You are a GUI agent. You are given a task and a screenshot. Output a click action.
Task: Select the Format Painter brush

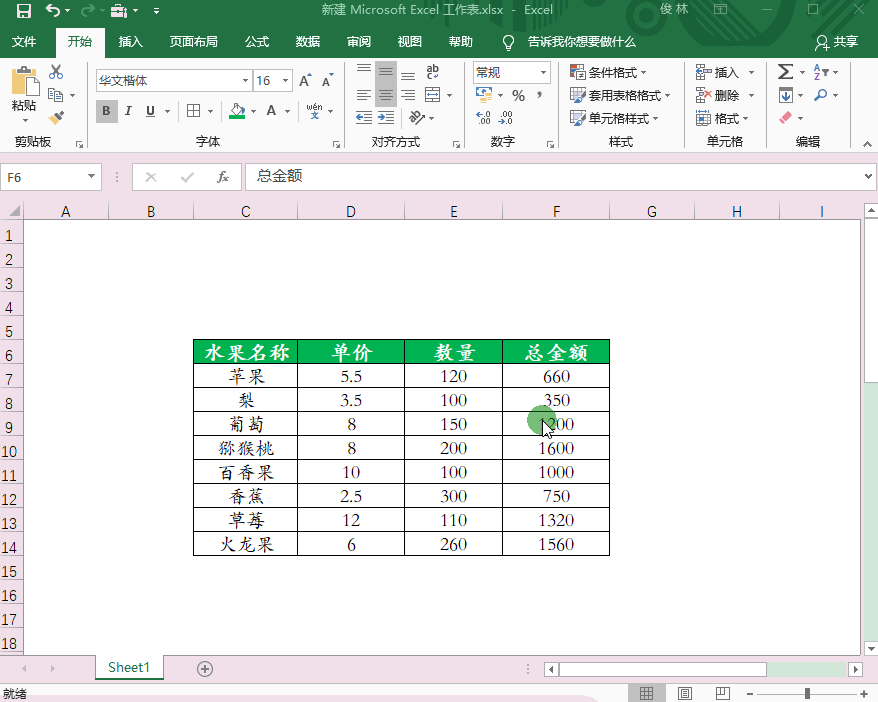[56, 118]
